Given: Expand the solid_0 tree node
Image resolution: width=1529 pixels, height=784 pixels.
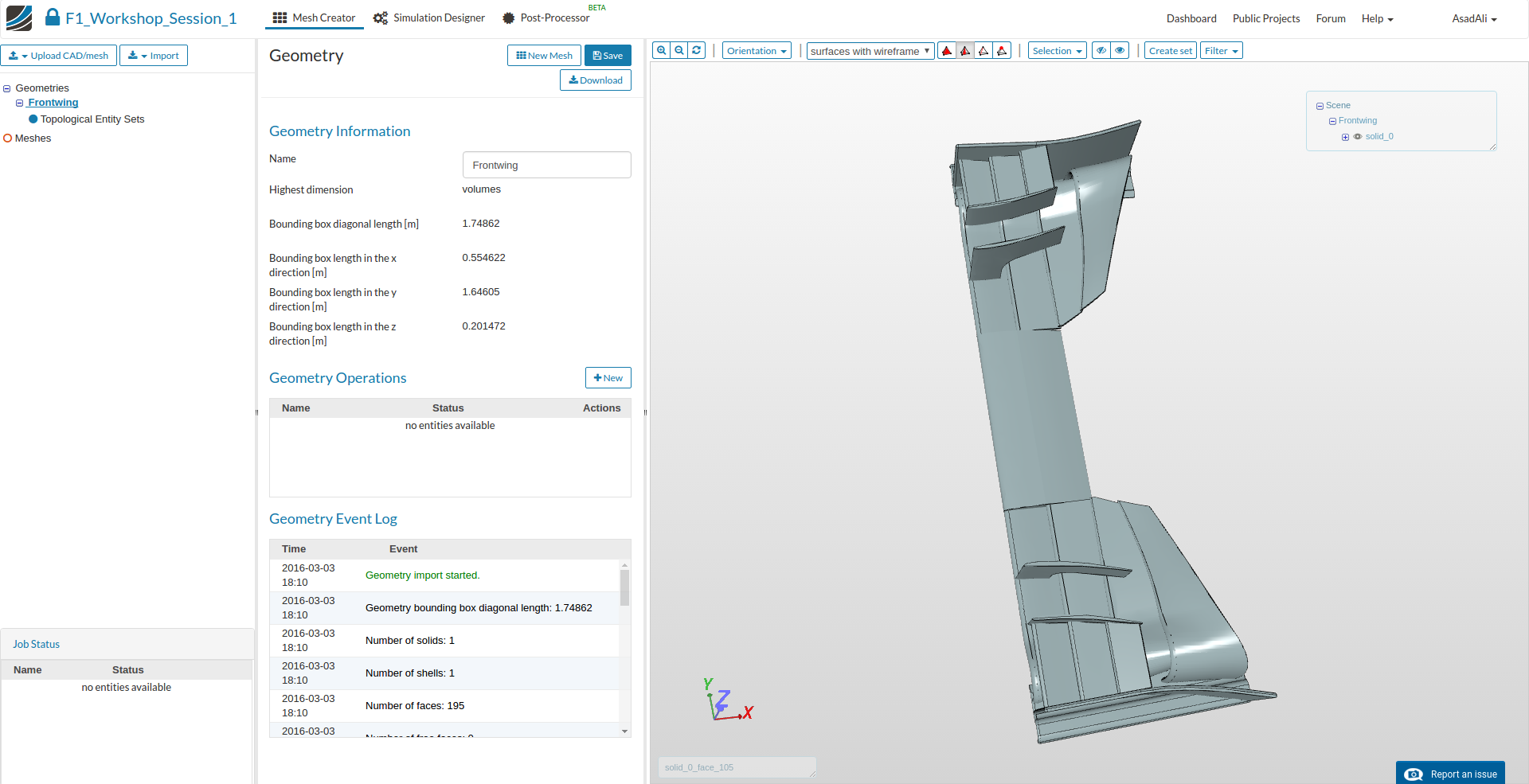Looking at the screenshot, I should point(1345,137).
